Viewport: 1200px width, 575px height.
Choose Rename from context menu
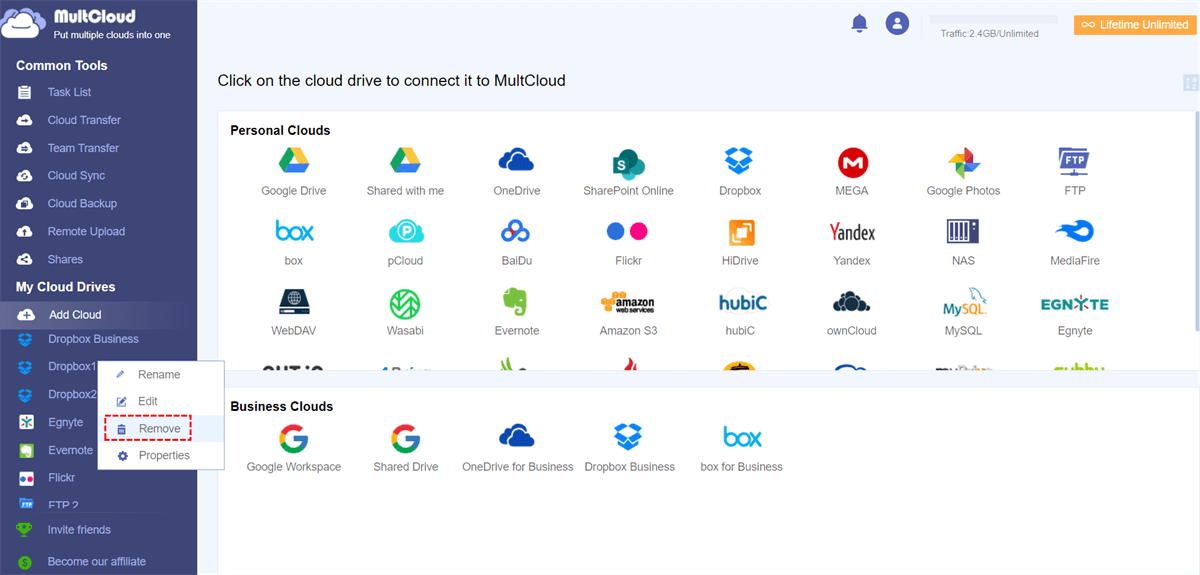[x=161, y=374]
